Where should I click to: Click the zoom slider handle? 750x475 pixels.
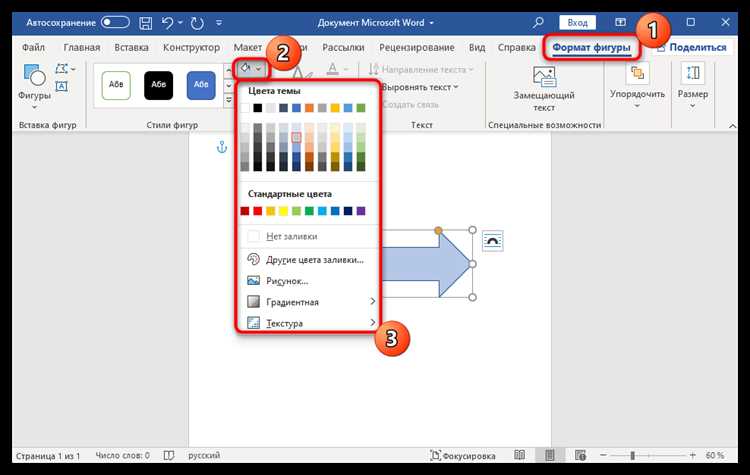coord(632,455)
